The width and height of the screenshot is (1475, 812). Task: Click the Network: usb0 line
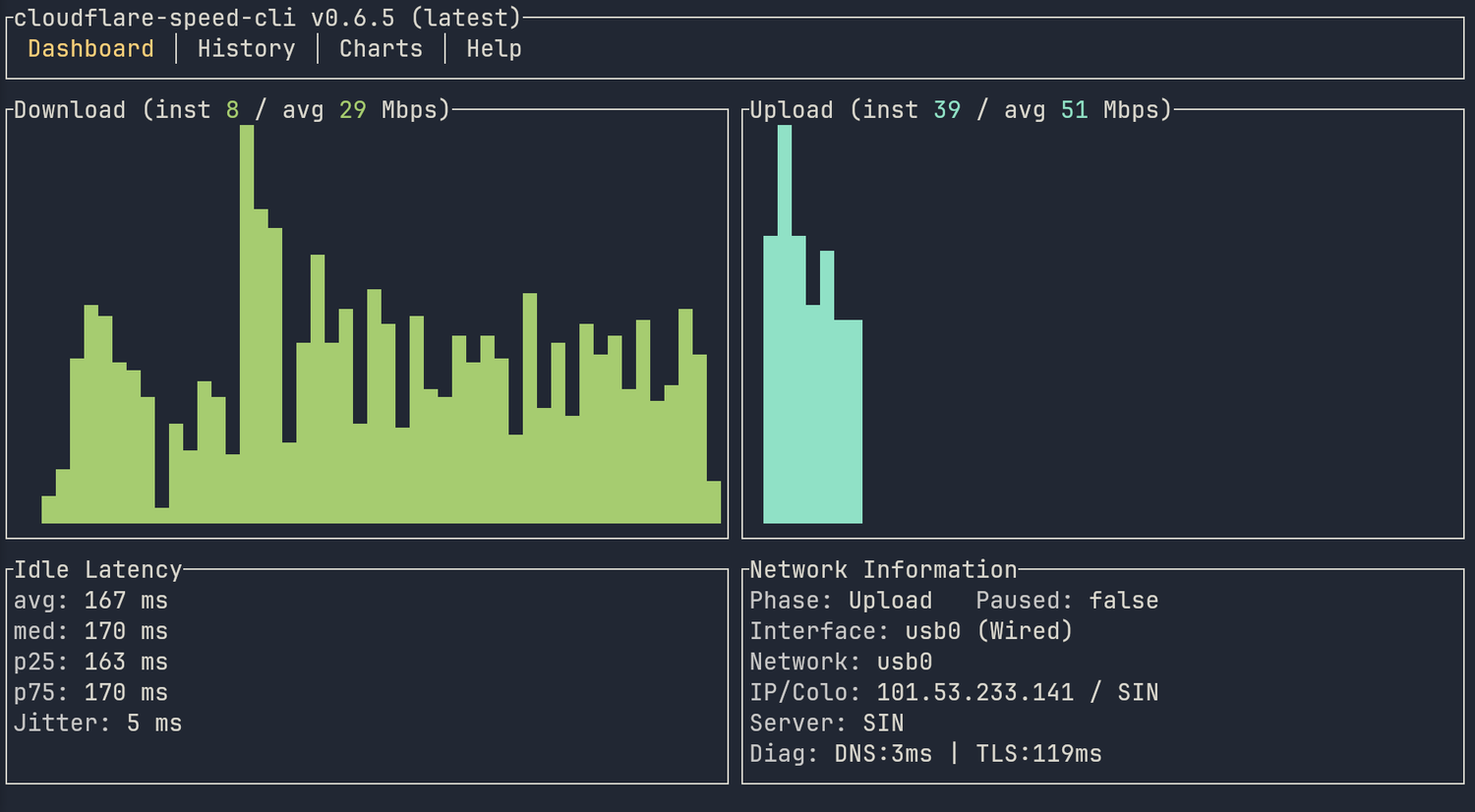841,662
